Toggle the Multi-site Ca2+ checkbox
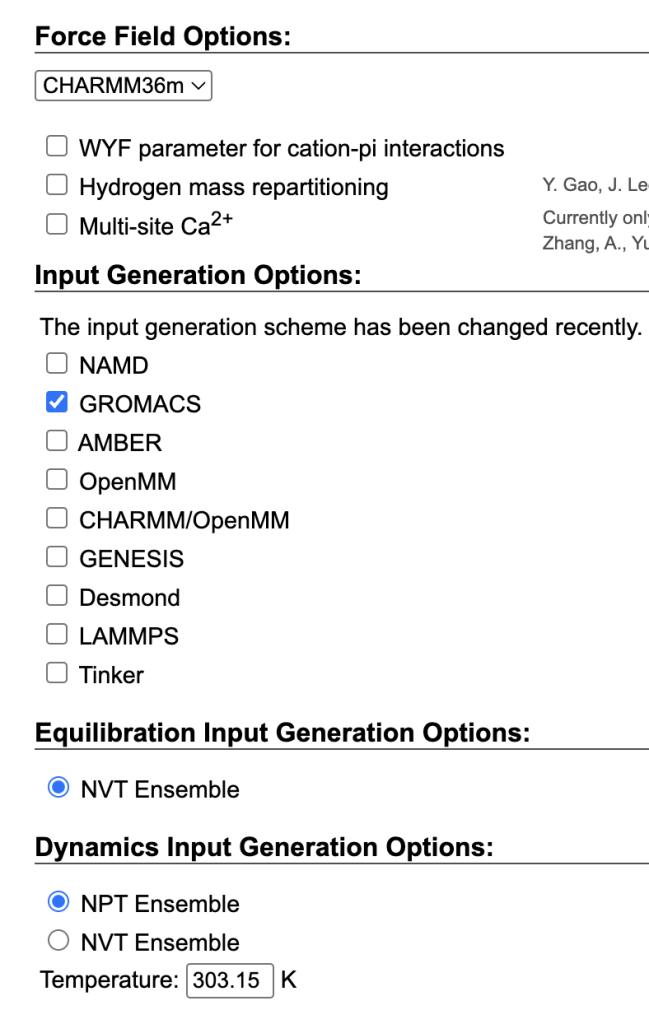The image size is (649, 1024). [57, 225]
